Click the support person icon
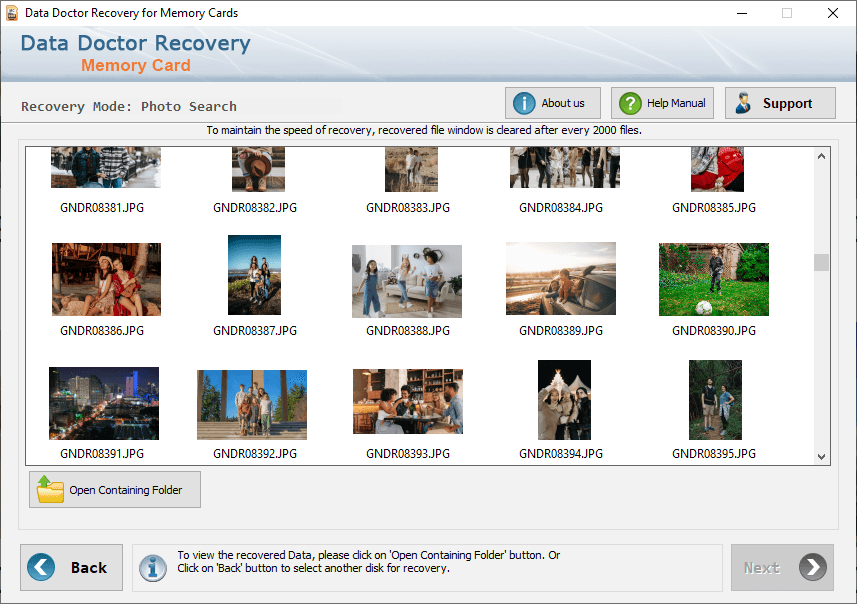Screen dimensions: 857x604 pyautogui.click(x=743, y=103)
